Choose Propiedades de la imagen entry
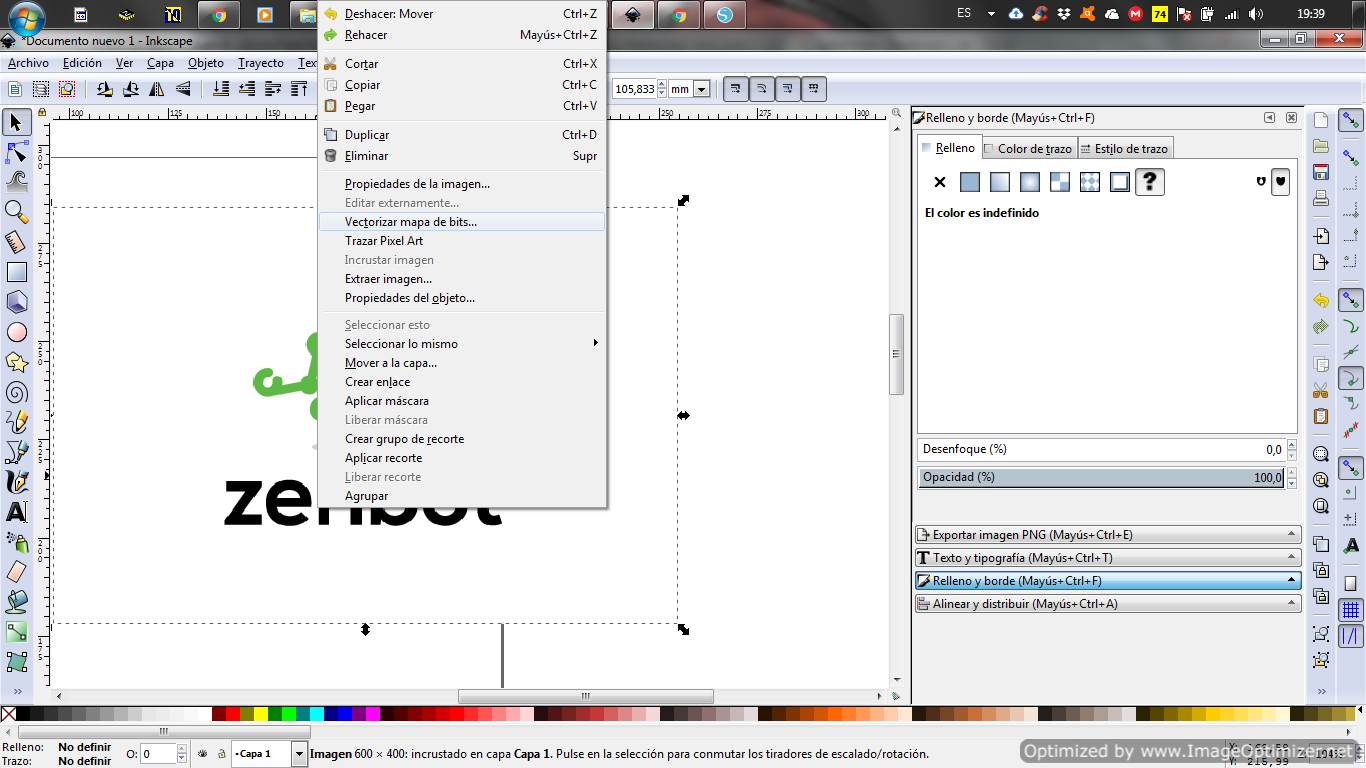This screenshot has height=768, width=1366. pyautogui.click(x=462, y=184)
